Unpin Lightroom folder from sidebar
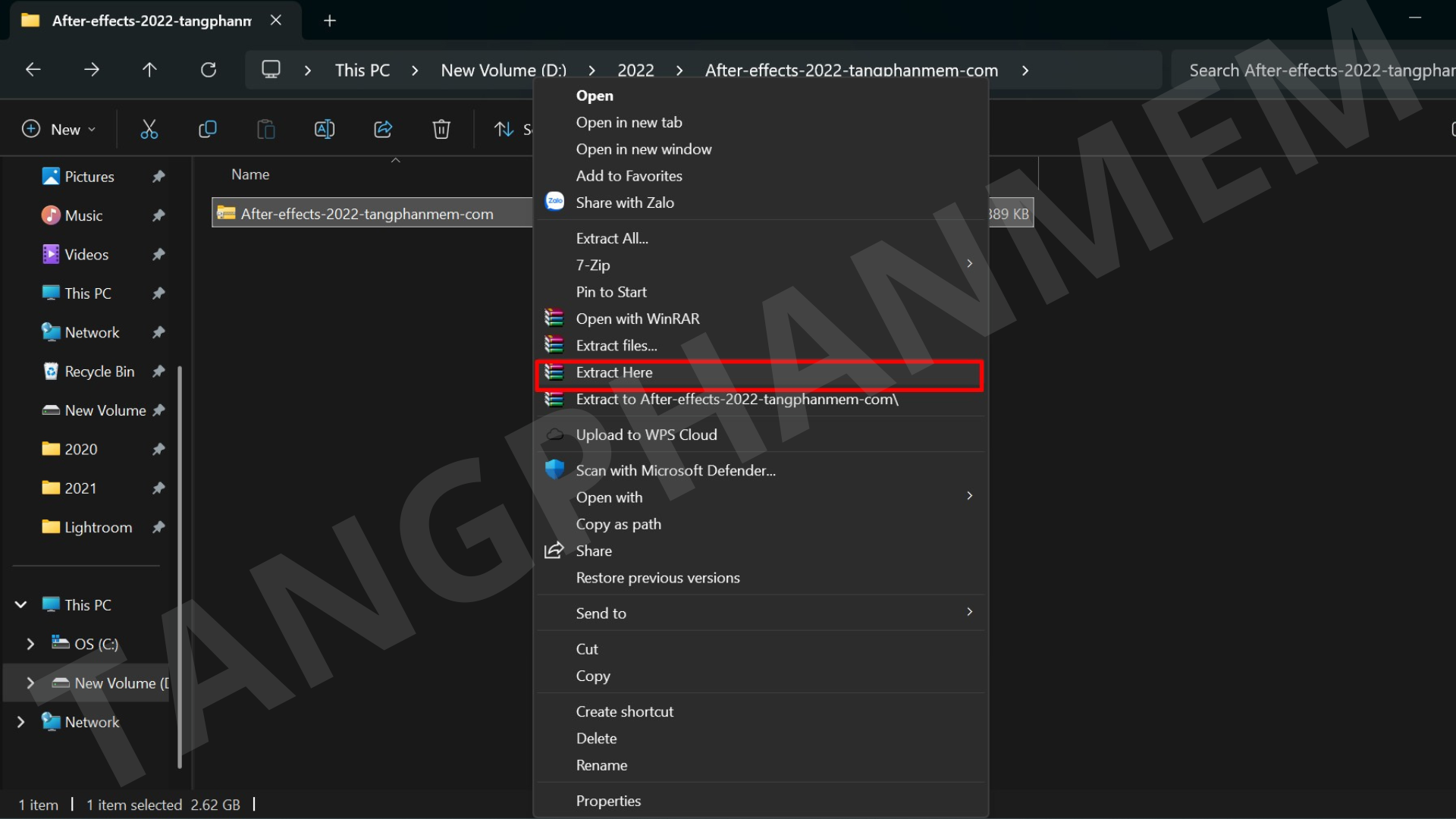 158,527
